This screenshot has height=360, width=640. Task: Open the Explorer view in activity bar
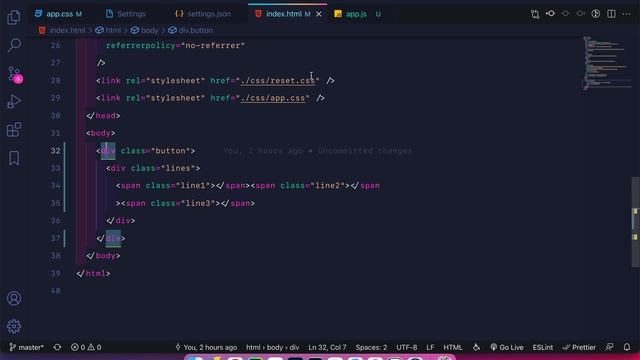14,17
